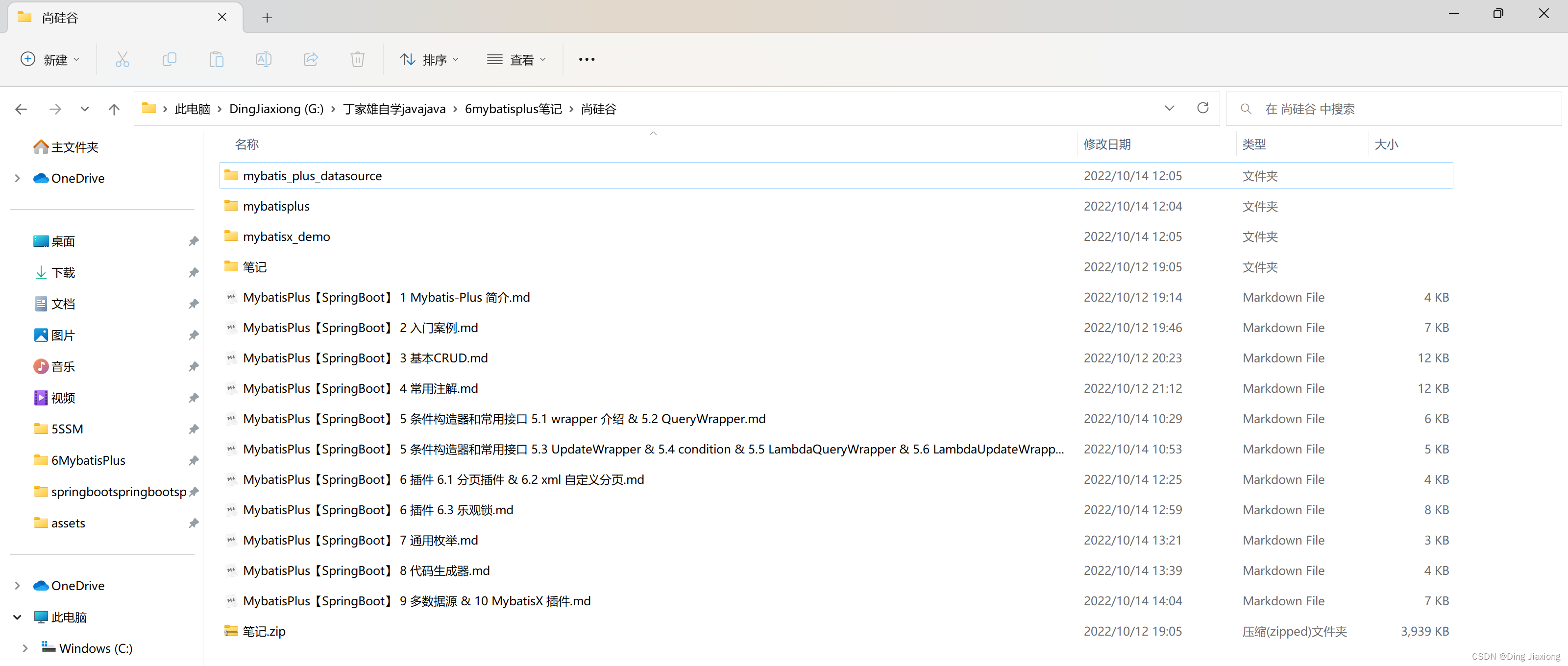Open the See more ellipsis menu

click(586, 59)
